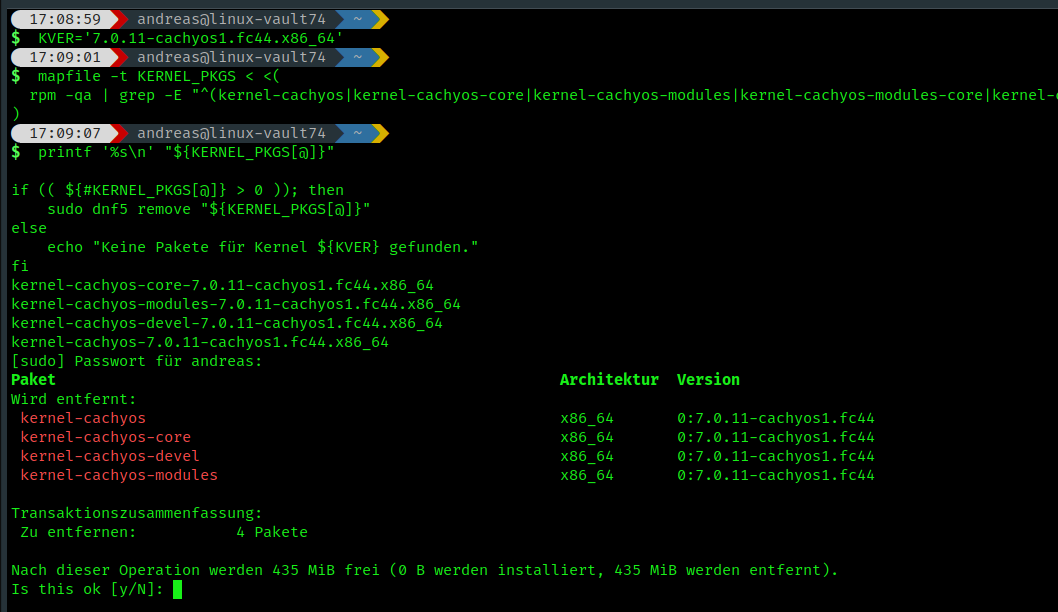The height and width of the screenshot is (612, 1058).
Task: Click output line kernel-cachyos-7.0.11-cachyos1.fc44.x86_64
Action: (x=200, y=342)
